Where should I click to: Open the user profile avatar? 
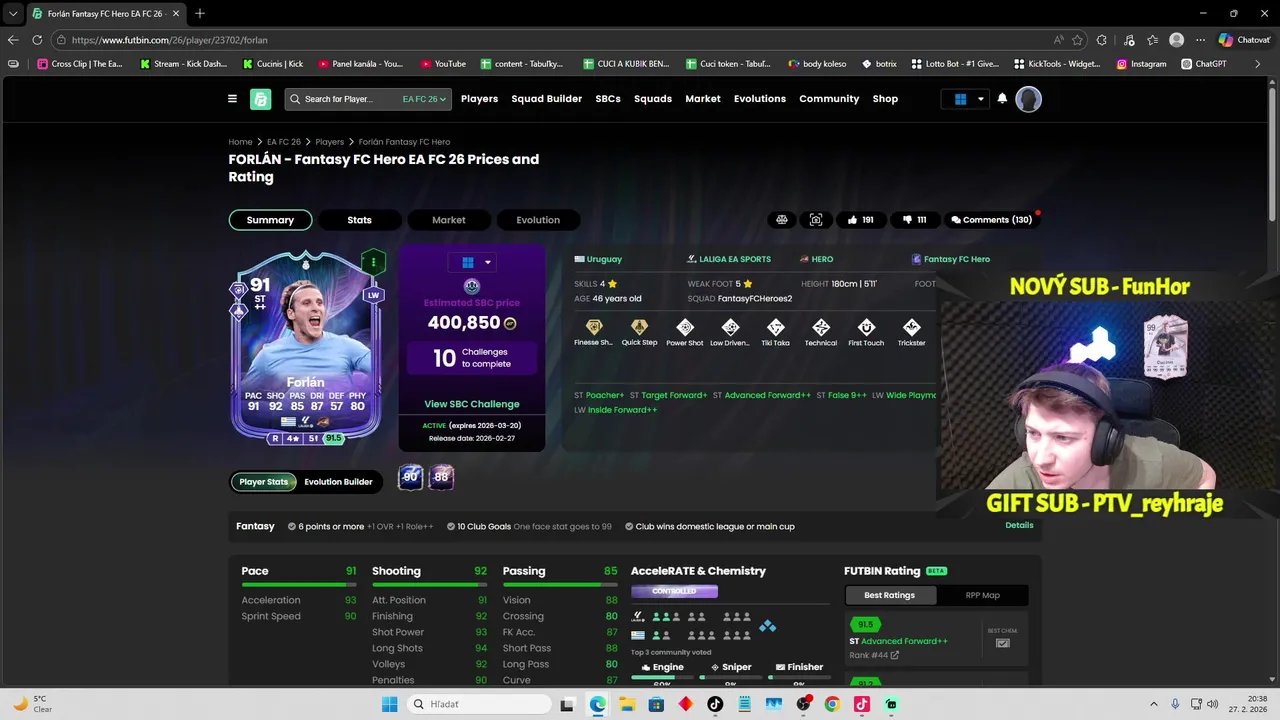pos(1028,99)
